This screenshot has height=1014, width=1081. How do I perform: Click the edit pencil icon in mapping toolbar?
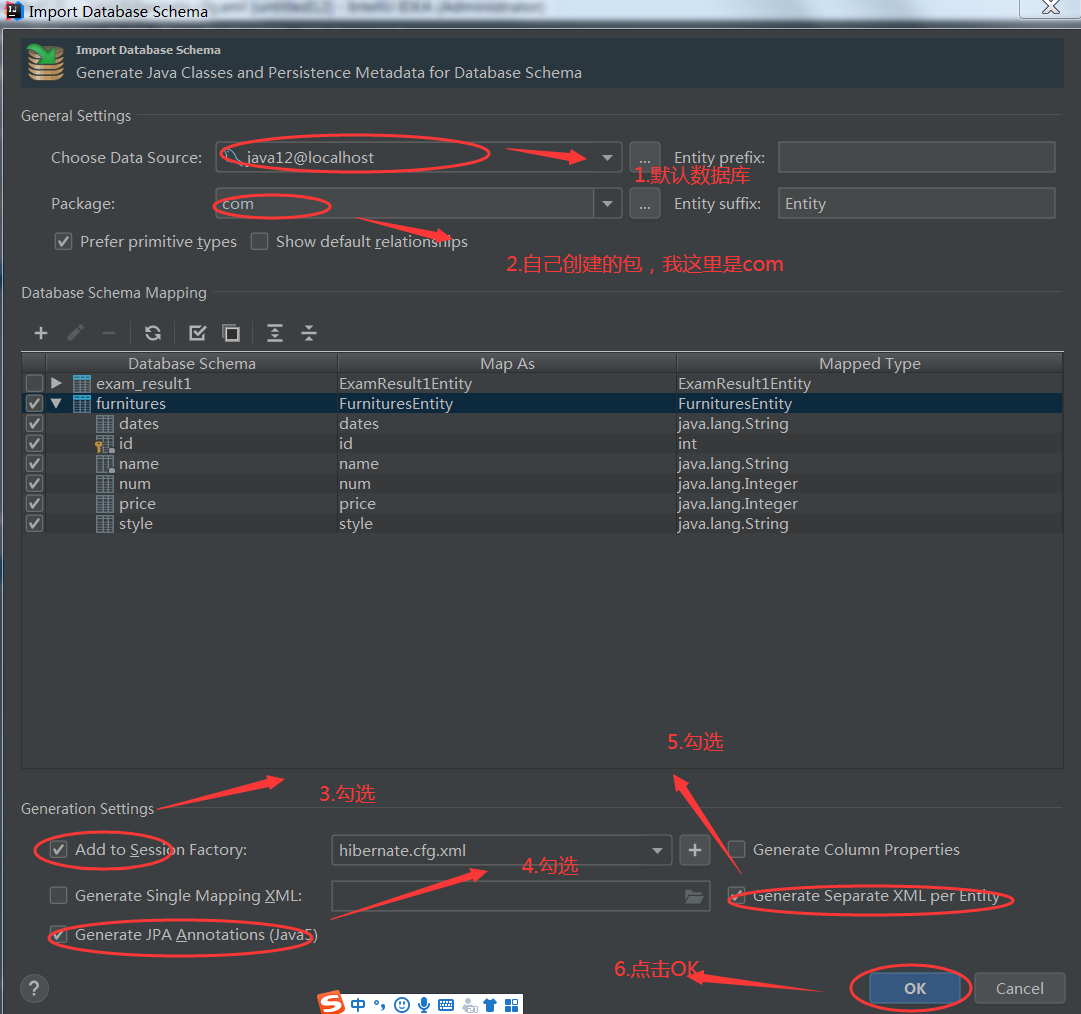click(x=75, y=334)
